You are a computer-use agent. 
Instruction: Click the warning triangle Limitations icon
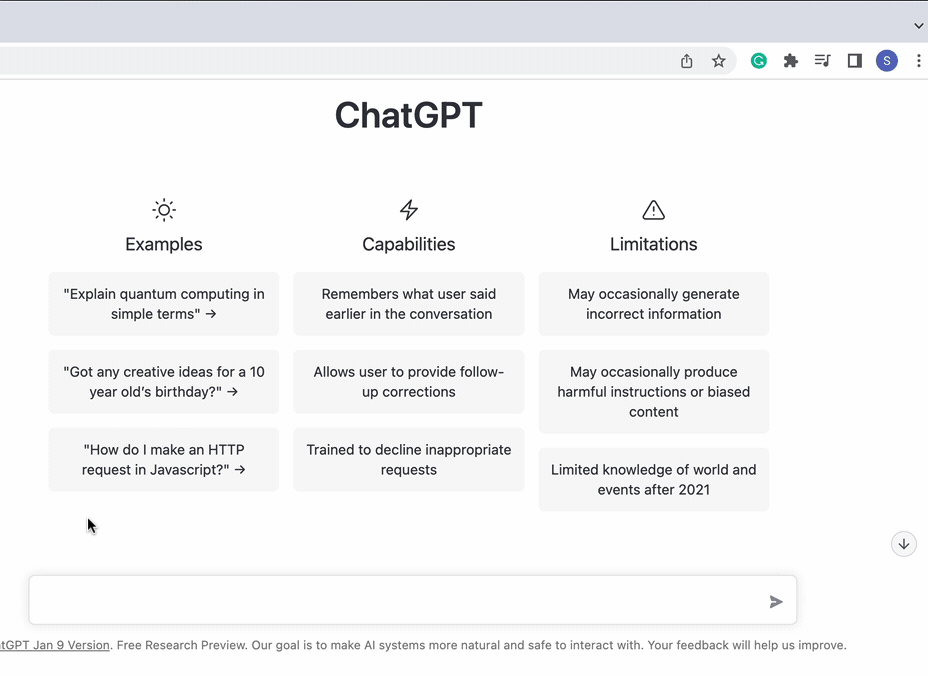[x=653, y=210]
